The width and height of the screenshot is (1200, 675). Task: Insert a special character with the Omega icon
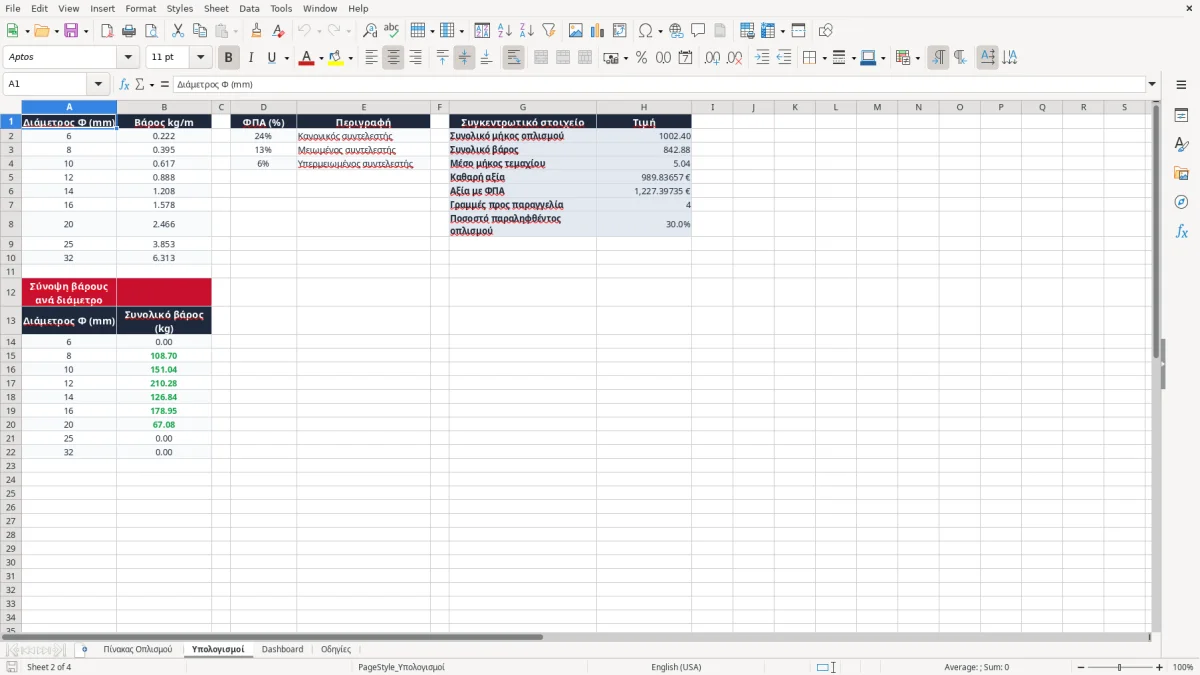pos(646,31)
